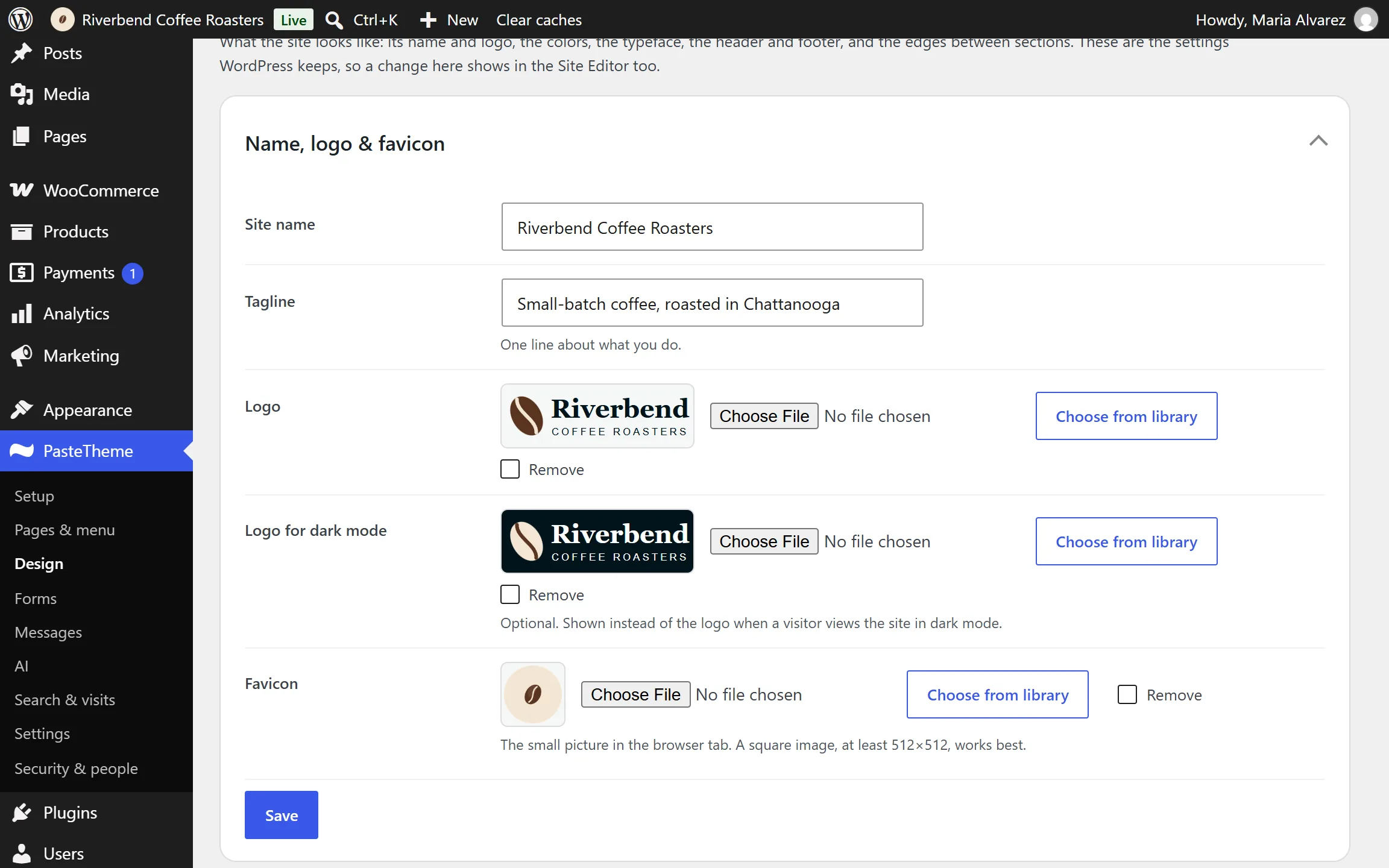The image size is (1389, 868).
Task: Click the Payments notification badge
Action: (133, 273)
